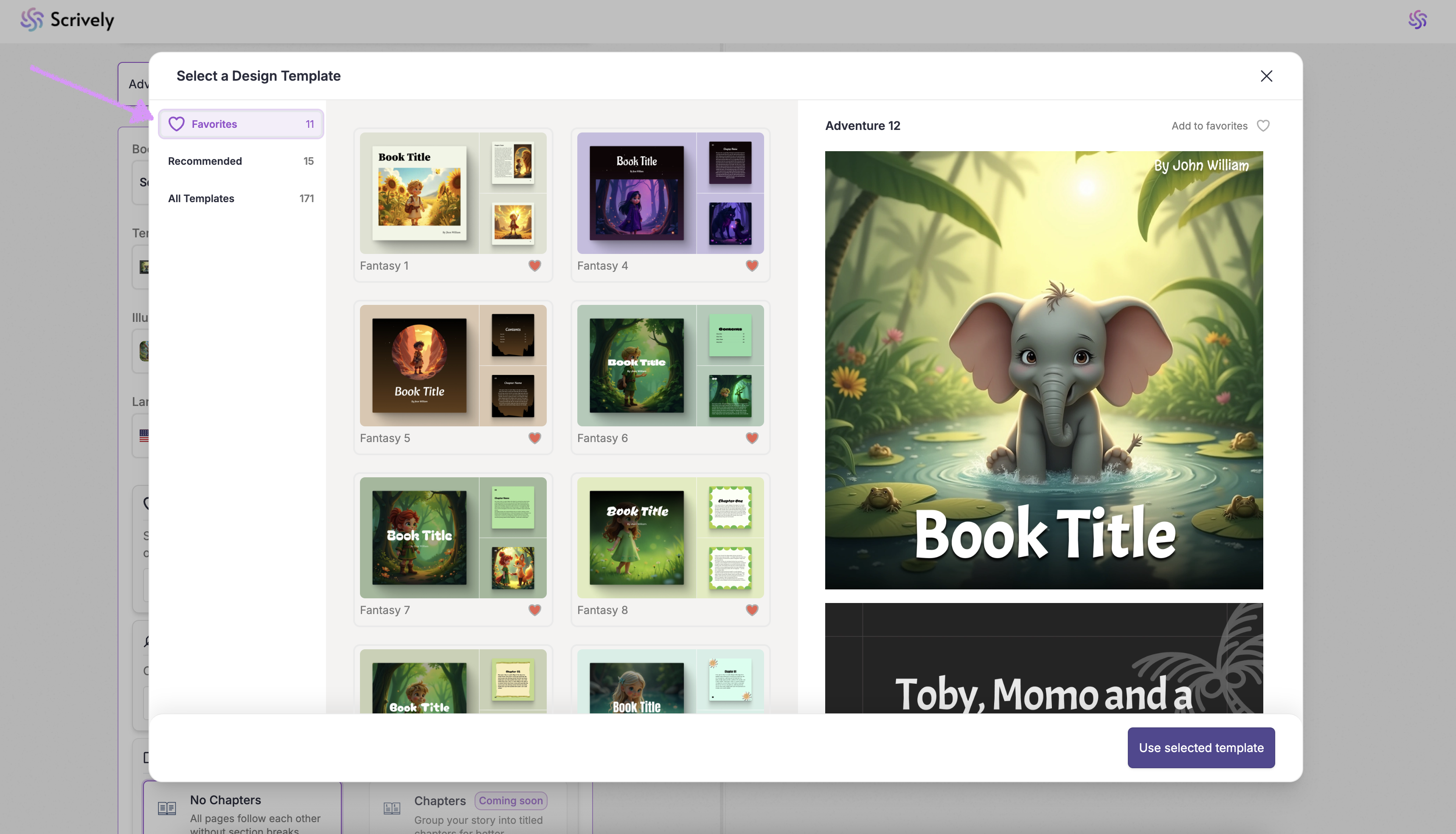The image size is (1456, 834).
Task: Switch to the Recommended templates list
Action: [240, 161]
